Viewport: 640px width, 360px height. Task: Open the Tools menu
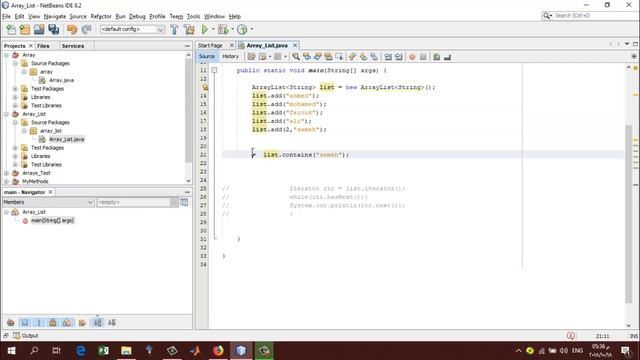pos(193,16)
